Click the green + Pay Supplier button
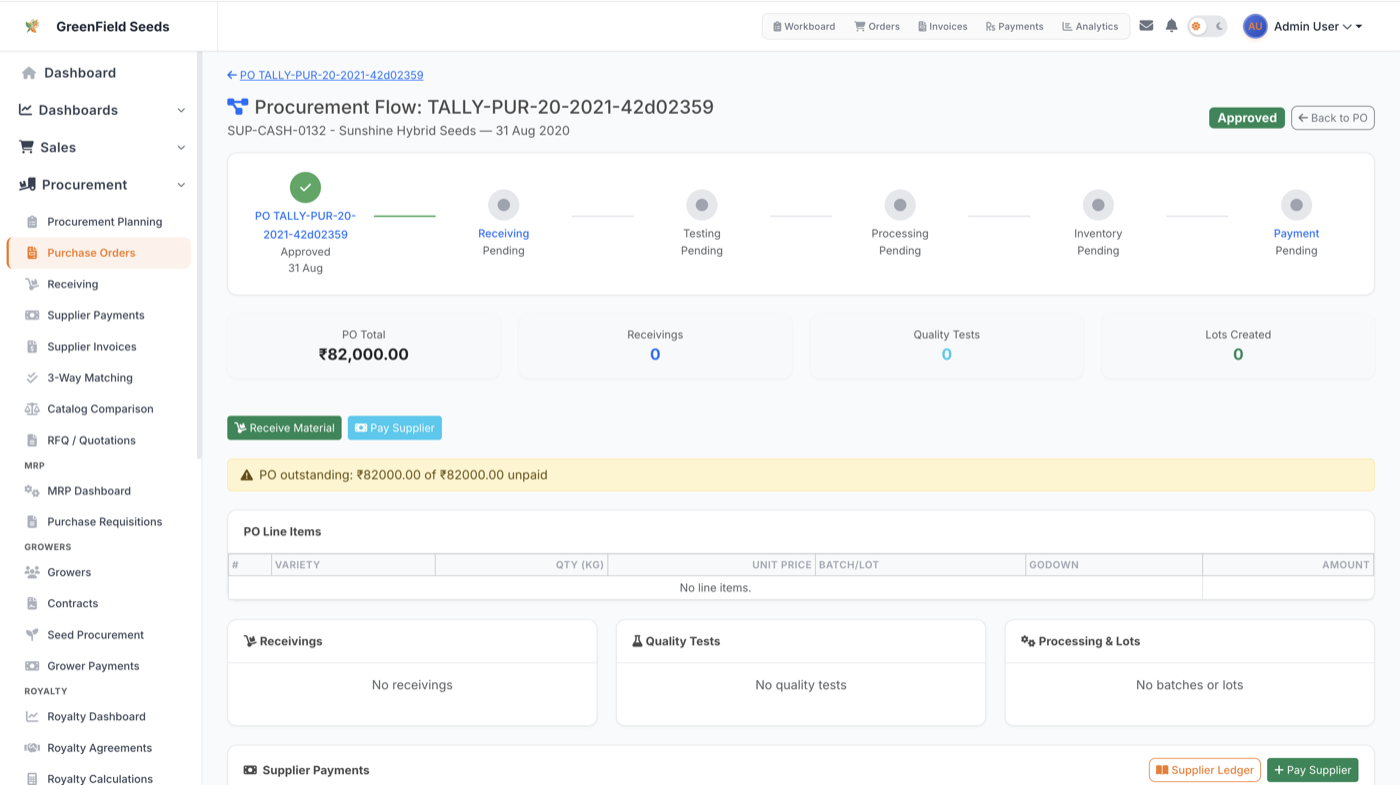The height and width of the screenshot is (785, 1400). pos(1312,770)
